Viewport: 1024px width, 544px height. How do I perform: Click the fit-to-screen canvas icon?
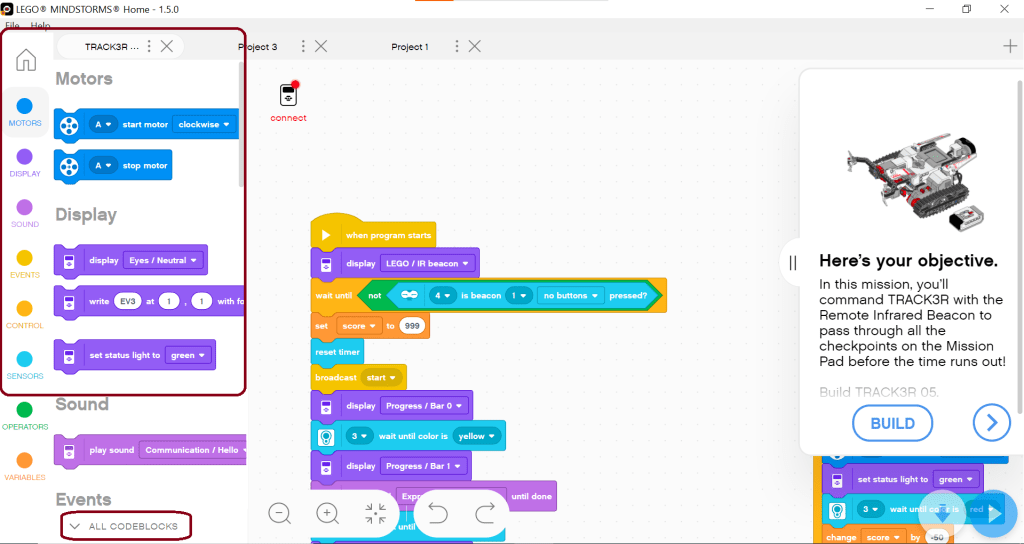[x=376, y=513]
